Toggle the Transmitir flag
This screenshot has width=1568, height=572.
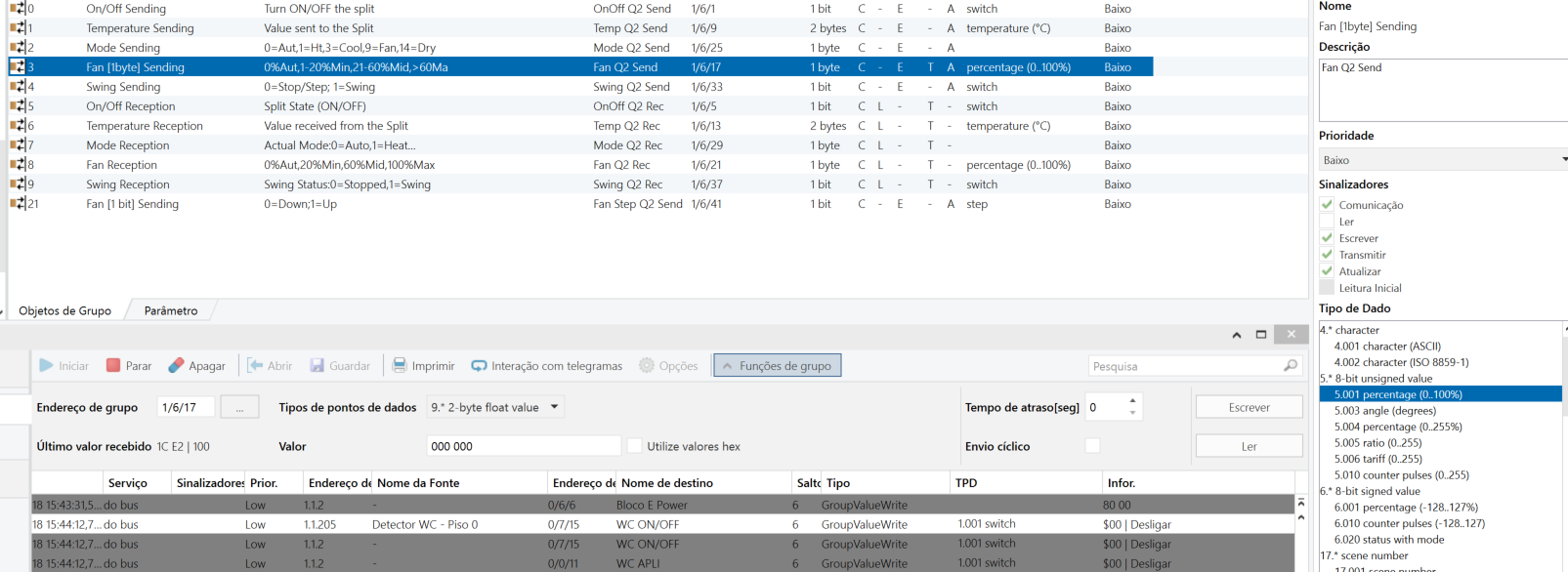1327,255
